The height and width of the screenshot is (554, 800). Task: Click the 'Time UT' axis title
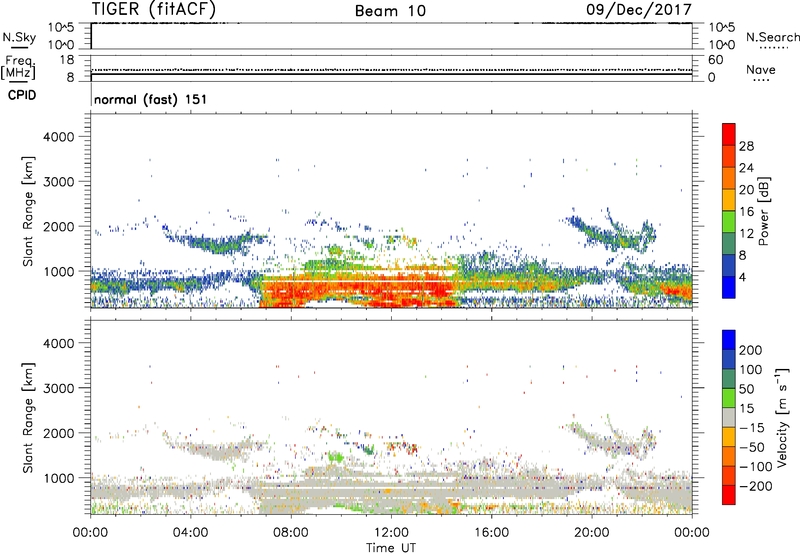(391, 548)
